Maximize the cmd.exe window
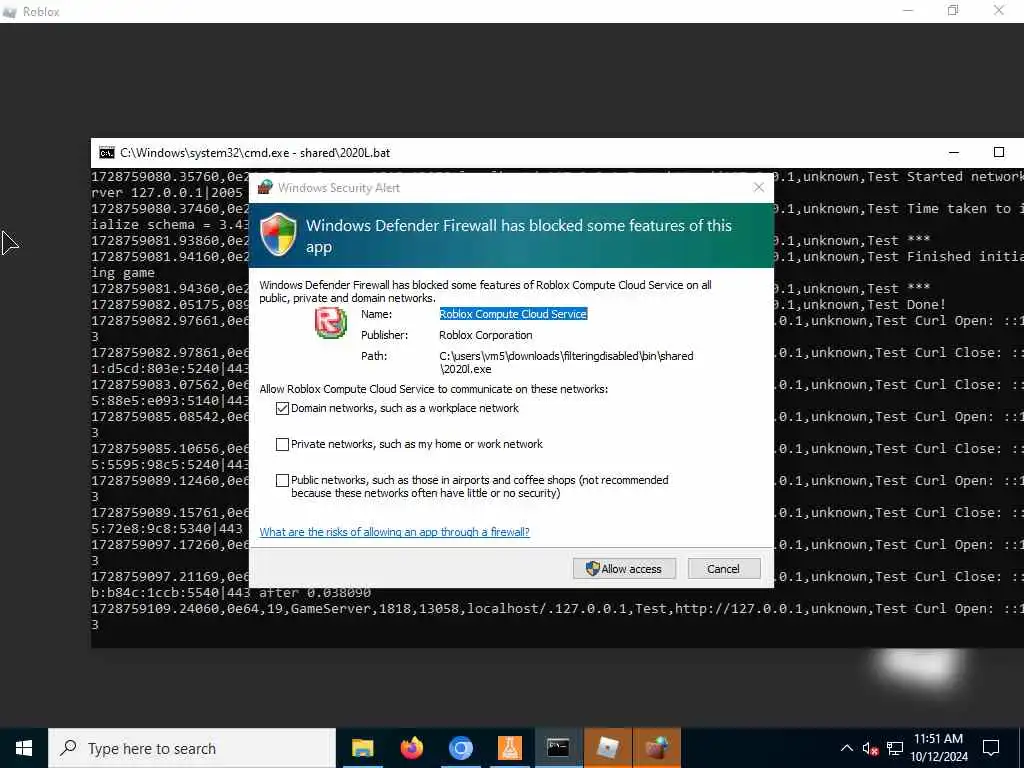 [x=999, y=153]
